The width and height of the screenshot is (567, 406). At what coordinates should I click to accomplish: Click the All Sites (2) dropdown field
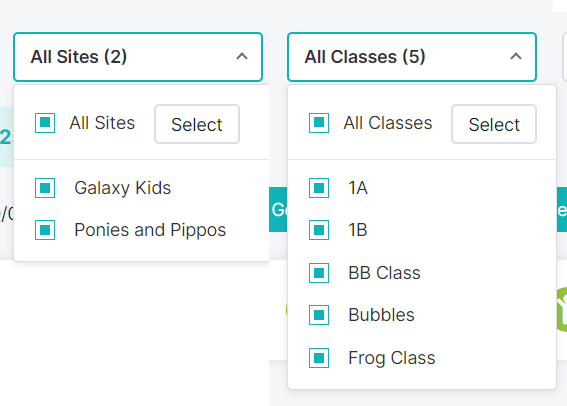(138, 57)
